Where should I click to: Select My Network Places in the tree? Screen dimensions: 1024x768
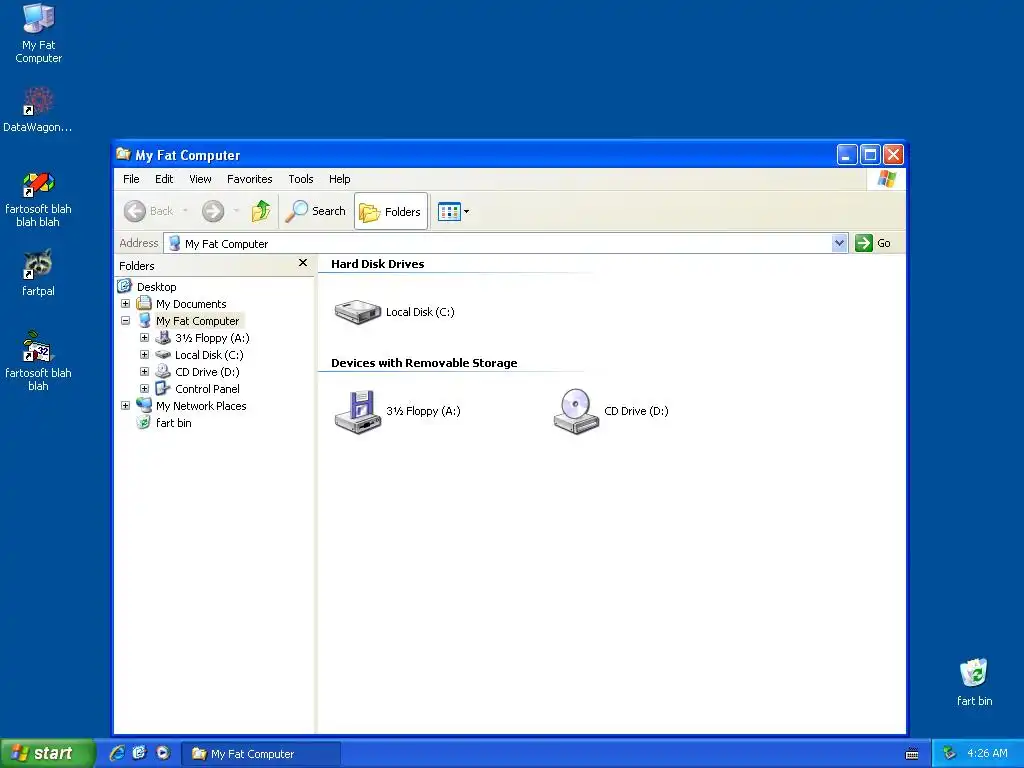[200, 406]
